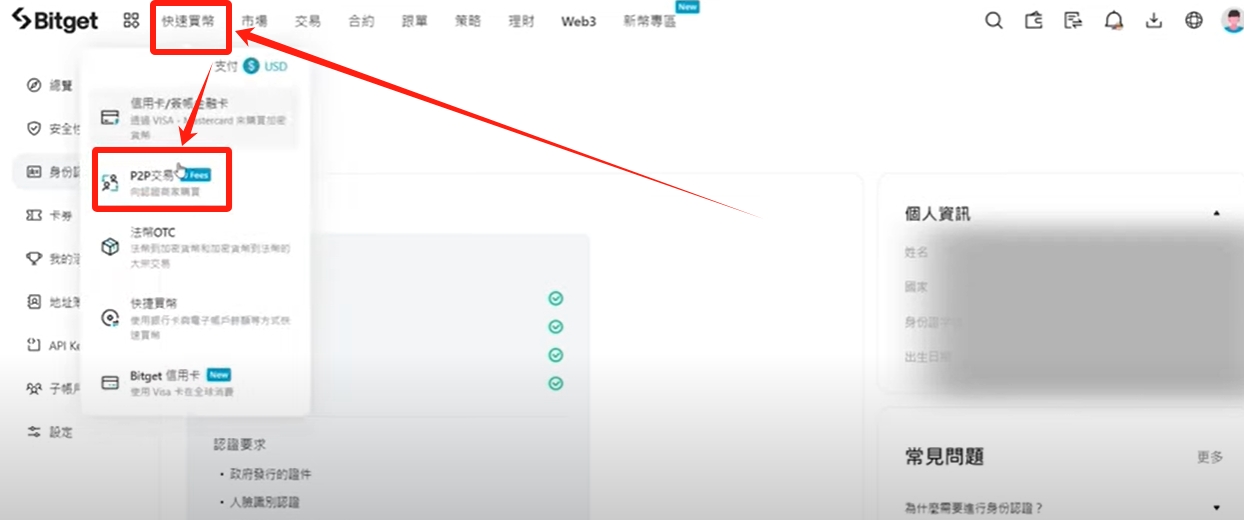Image resolution: width=1244 pixels, height=520 pixels.
Task: Click the 設定 sliders icon
Action: click(x=34, y=432)
